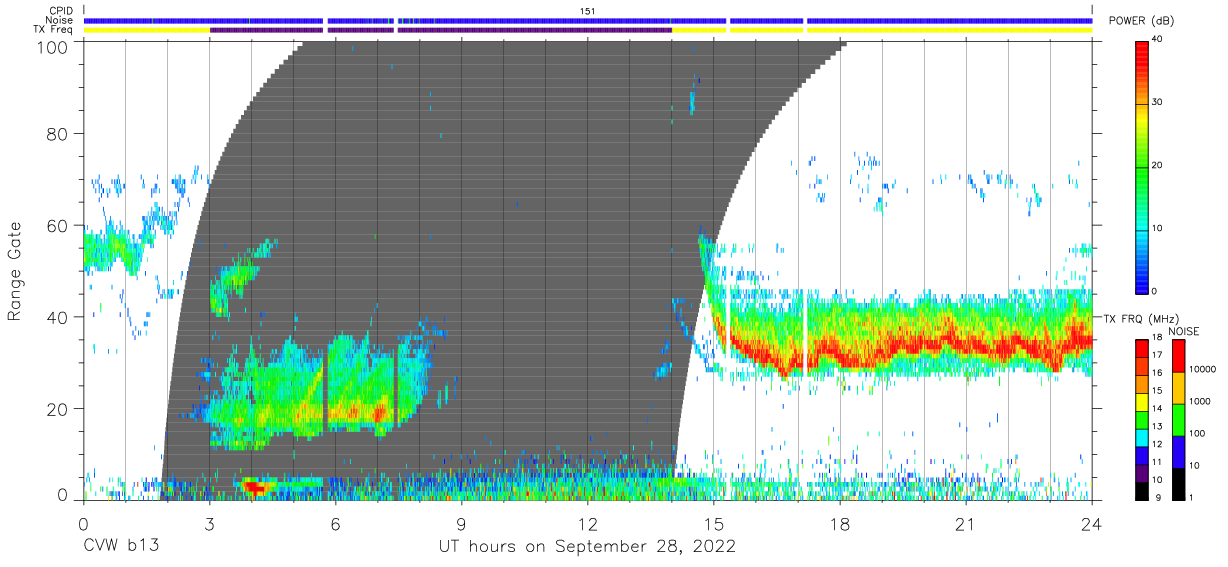Click the 'CPID' label
1228x567 pixels.
[x=62, y=11]
